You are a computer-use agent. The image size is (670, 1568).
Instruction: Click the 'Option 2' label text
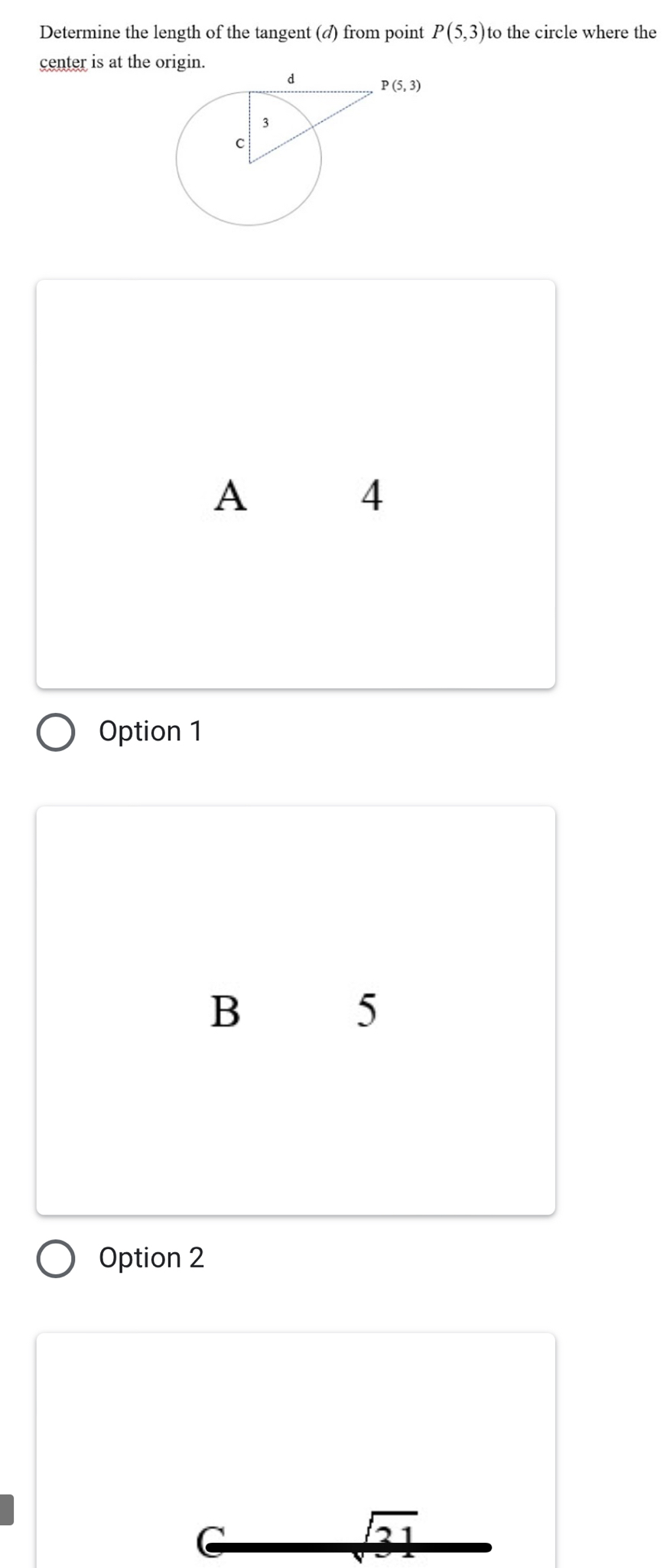151,1258
